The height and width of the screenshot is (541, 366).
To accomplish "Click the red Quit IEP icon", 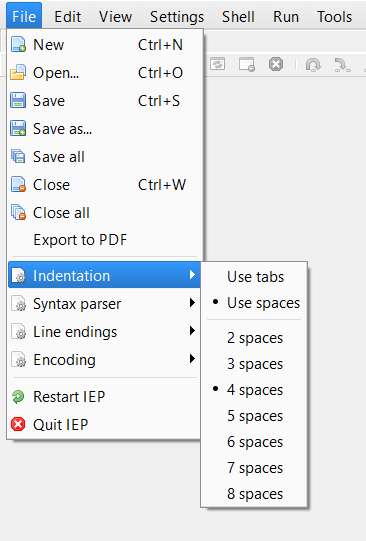I will tap(18, 424).
